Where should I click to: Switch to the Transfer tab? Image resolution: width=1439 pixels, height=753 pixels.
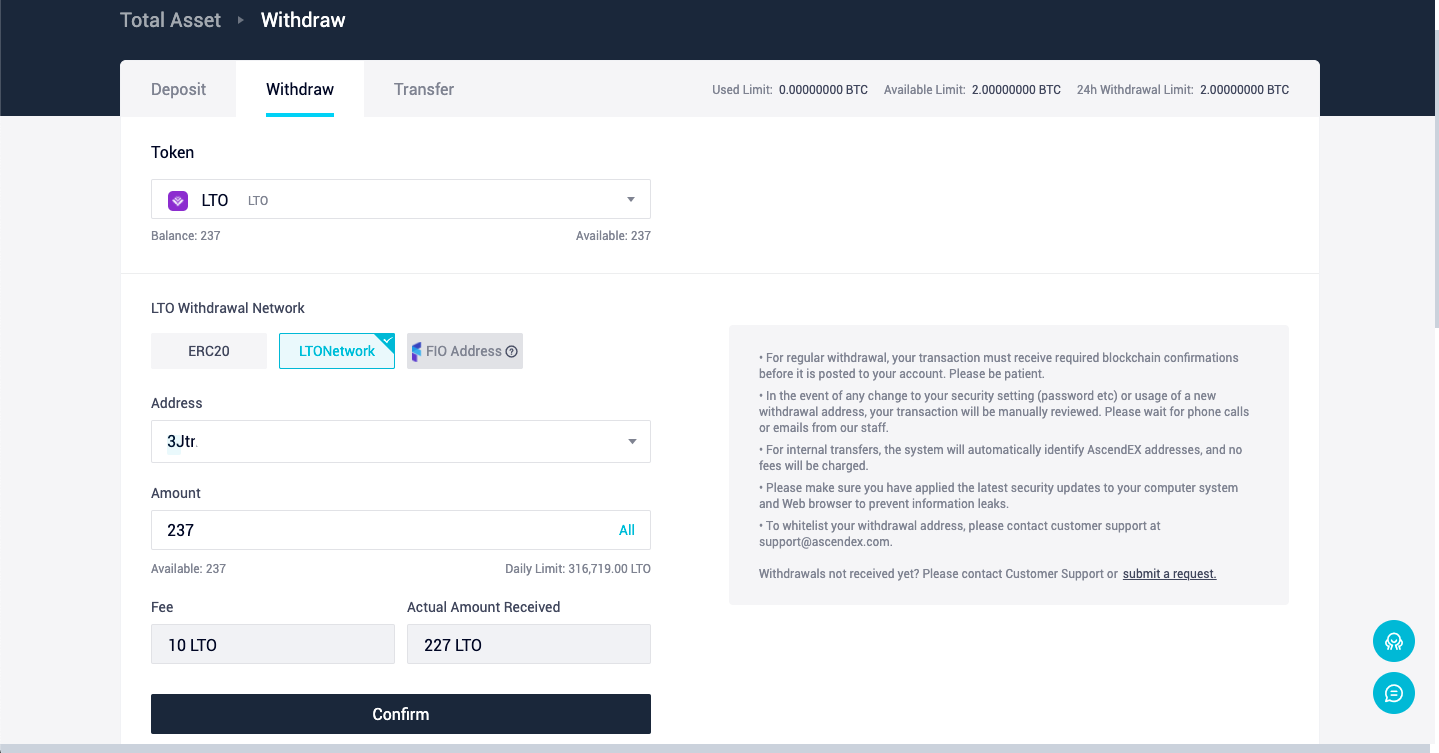(424, 89)
